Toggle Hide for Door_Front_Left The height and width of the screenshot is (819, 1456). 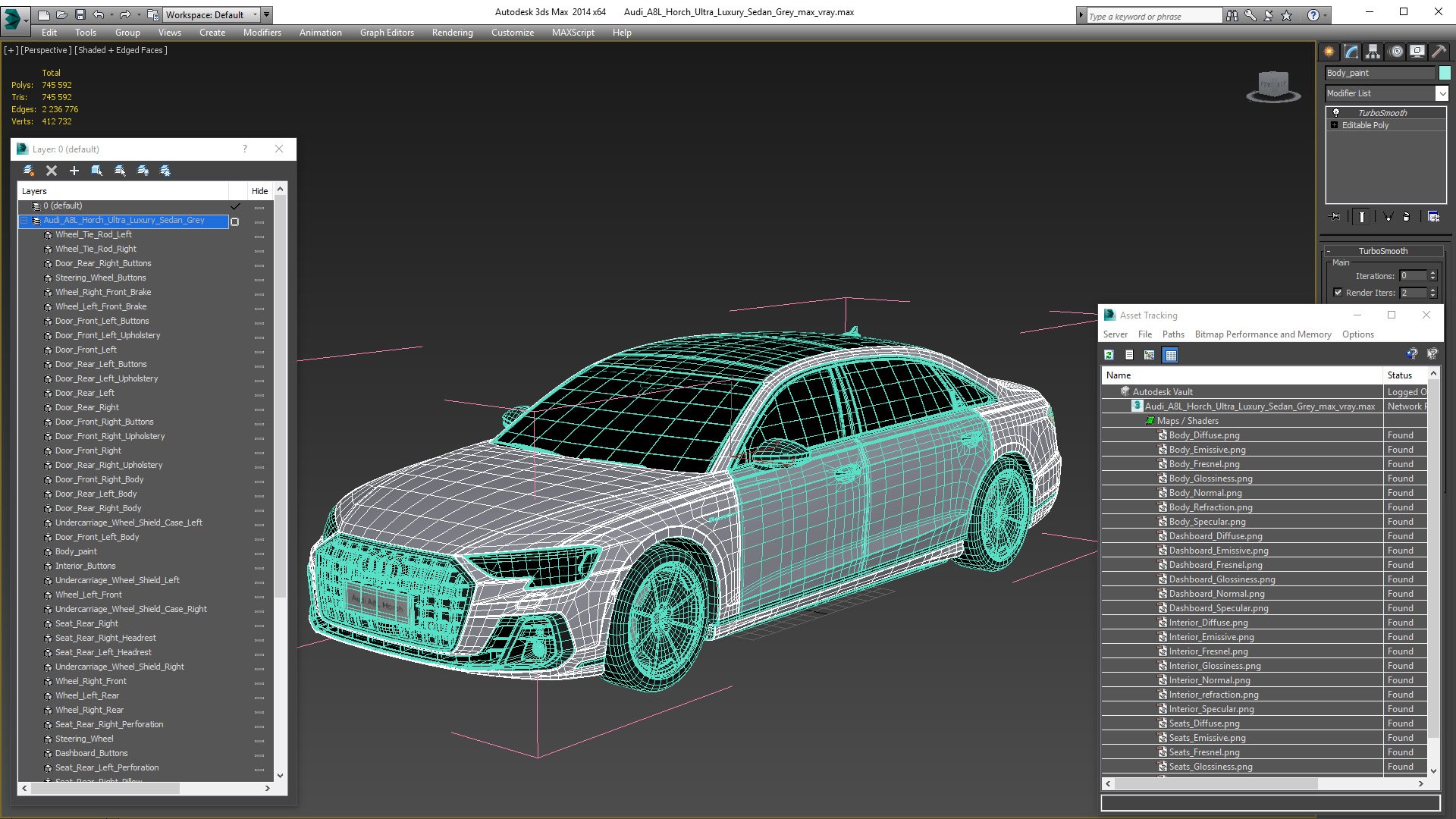point(259,351)
